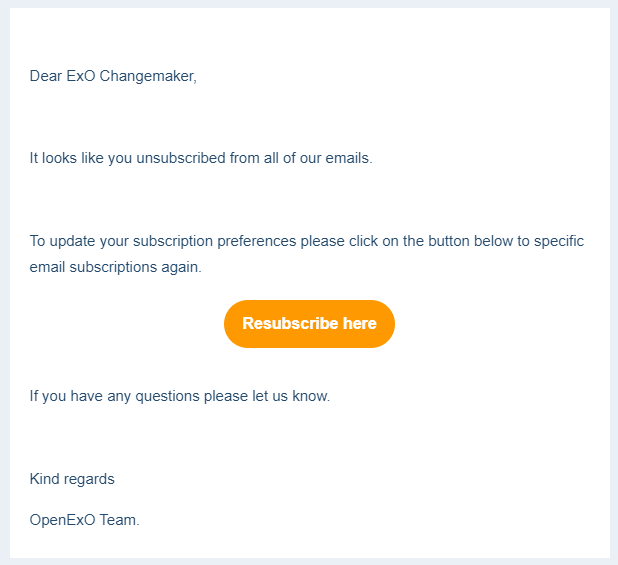Click the word unsubscribed in the message

pyautogui.click(x=181, y=158)
